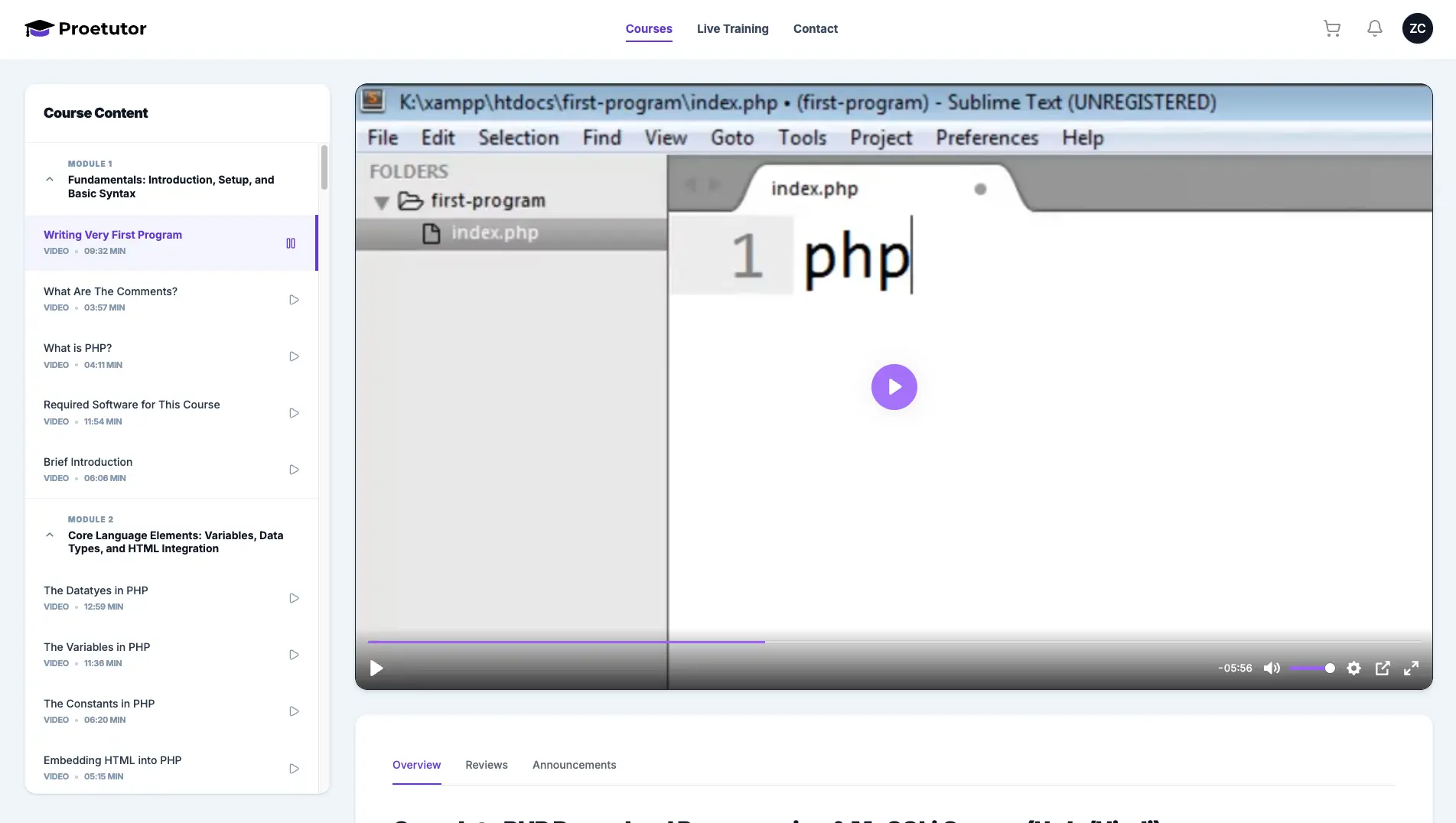Open the notifications bell
The width and height of the screenshot is (1456, 823).
(1375, 28)
